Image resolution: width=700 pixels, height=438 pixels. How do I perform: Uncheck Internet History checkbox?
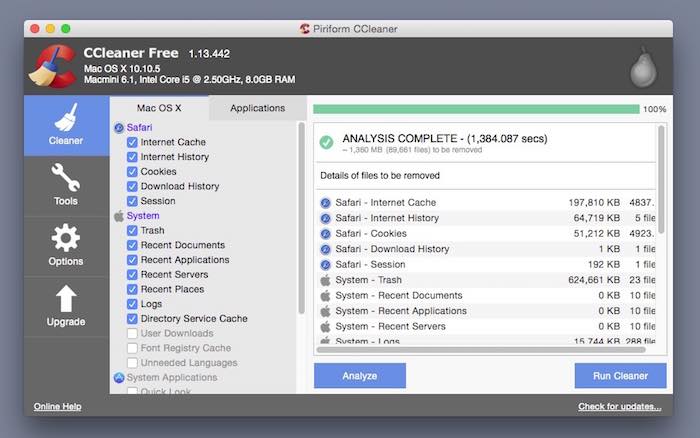point(132,157)
